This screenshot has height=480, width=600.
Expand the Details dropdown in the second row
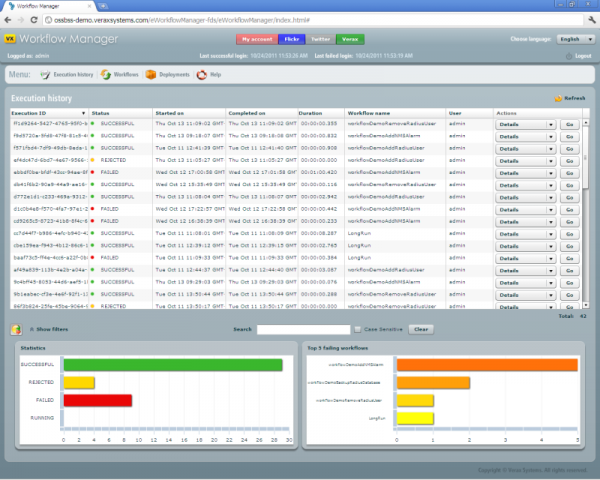point(551,136)
